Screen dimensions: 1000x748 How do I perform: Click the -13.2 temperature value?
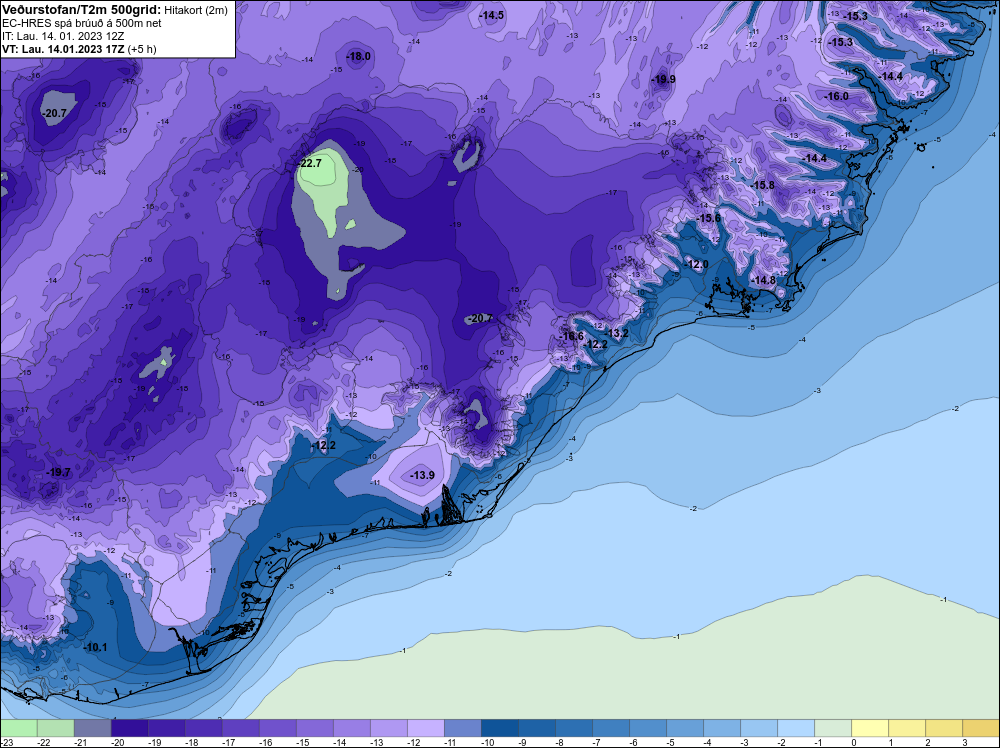[616, 334]
